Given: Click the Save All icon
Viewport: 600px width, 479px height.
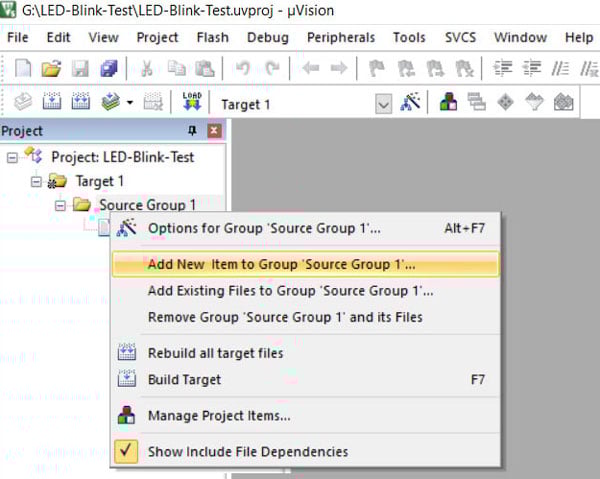Looking at the screenshot, I should point(109,68).
